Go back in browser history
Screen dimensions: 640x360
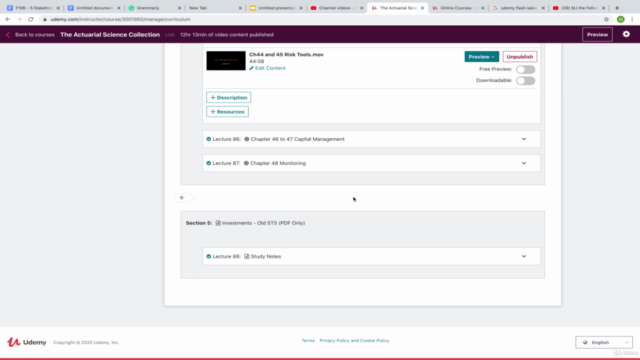pyautogui.click(x=8, y=19)
